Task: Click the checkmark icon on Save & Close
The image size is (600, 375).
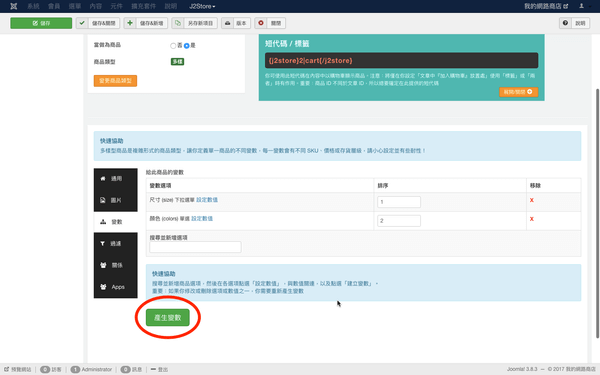Action: coord(82,23)
